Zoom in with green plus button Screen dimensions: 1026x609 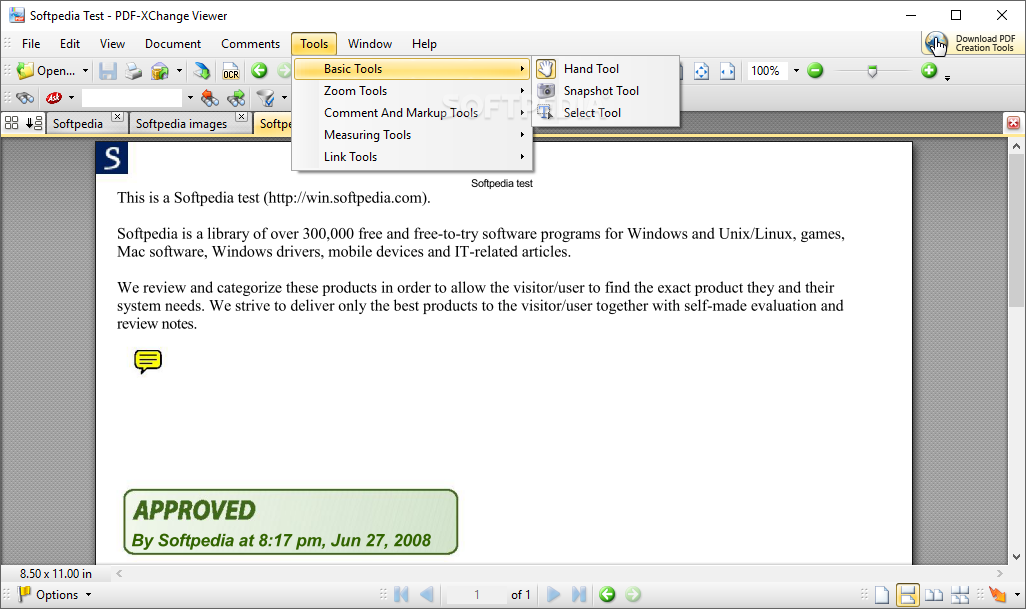click(x=929, y=70)
